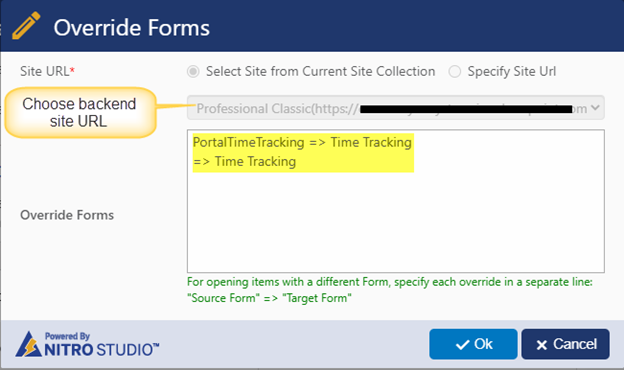Click the checkmark icon on Ok button
624x370 pixels.
click(462, 345)
